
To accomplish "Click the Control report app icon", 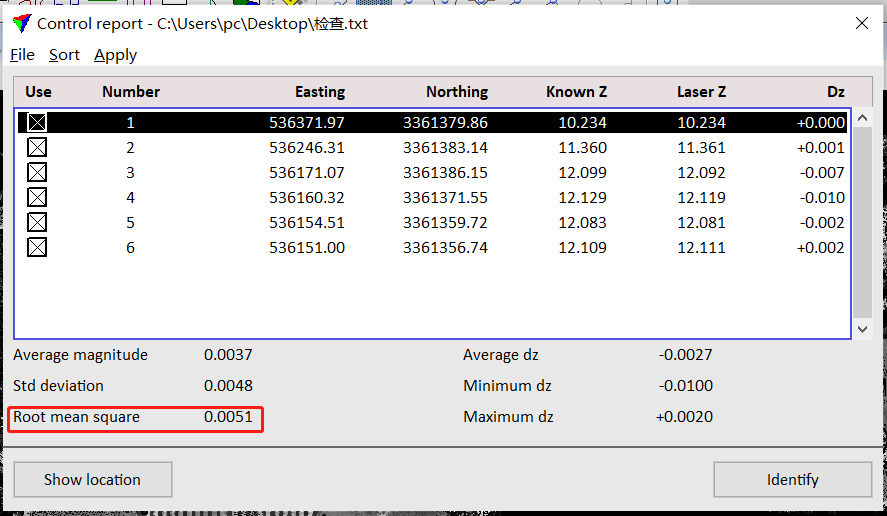I will point(20,23).
